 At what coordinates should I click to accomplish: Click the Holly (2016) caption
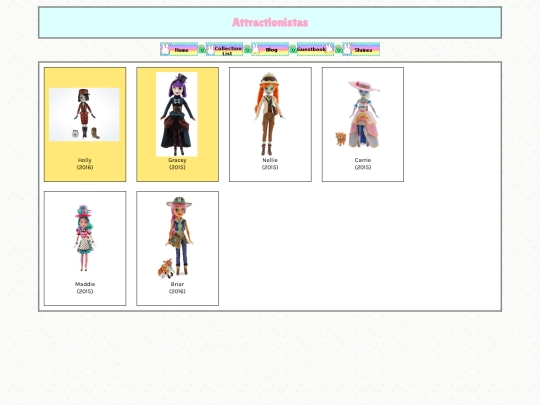click(x=85, y=164)
